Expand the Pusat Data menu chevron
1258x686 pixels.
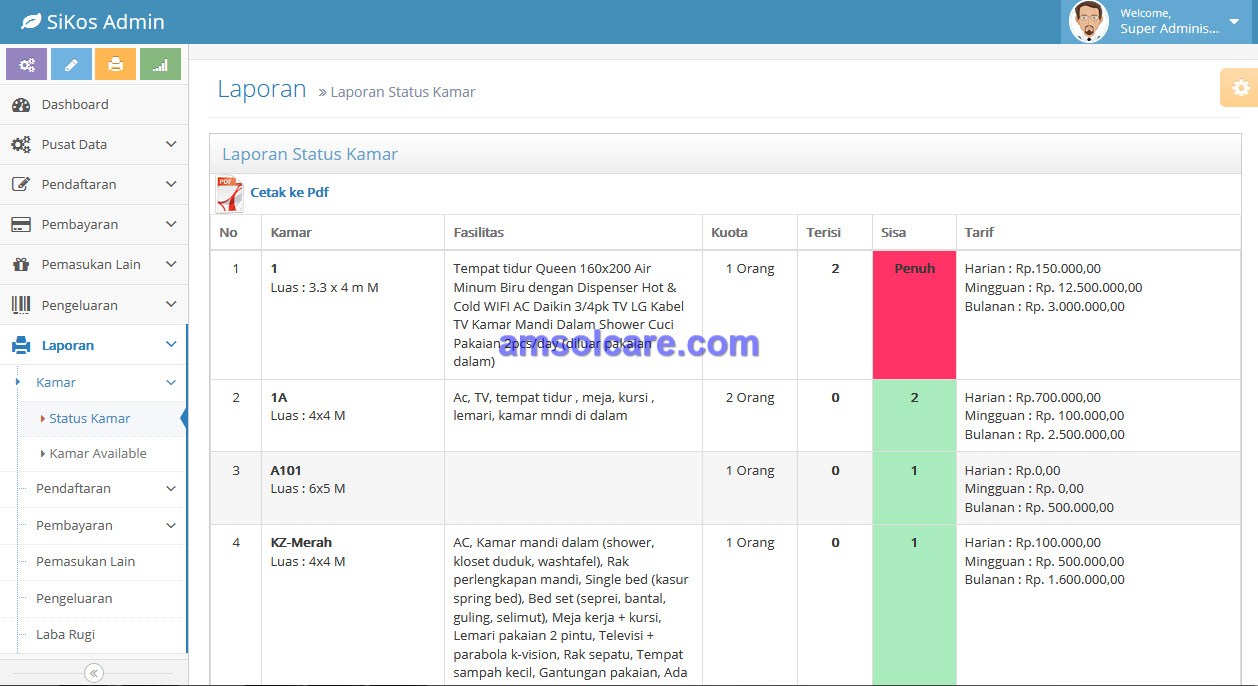[x=171, y=144]
